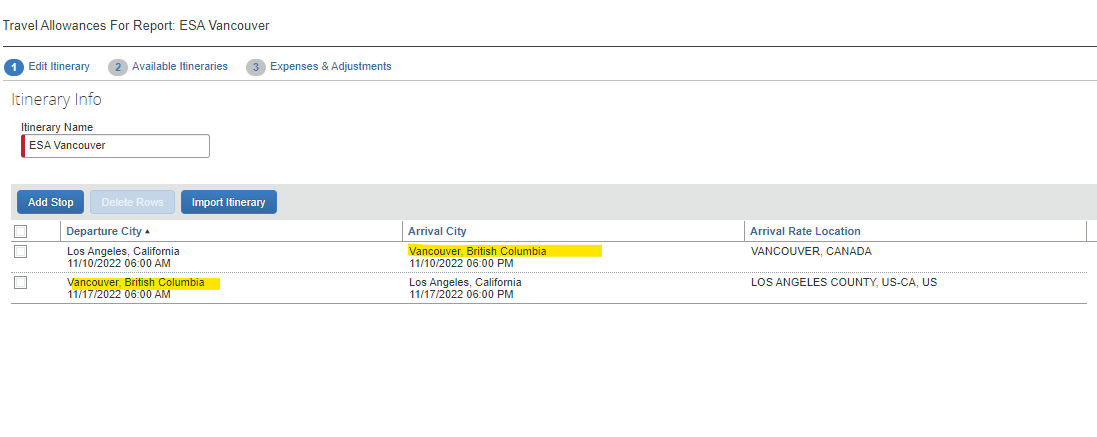The image size is (1097, 437).
Task: Click the step 1 circle icon
Action: point(14,67)
